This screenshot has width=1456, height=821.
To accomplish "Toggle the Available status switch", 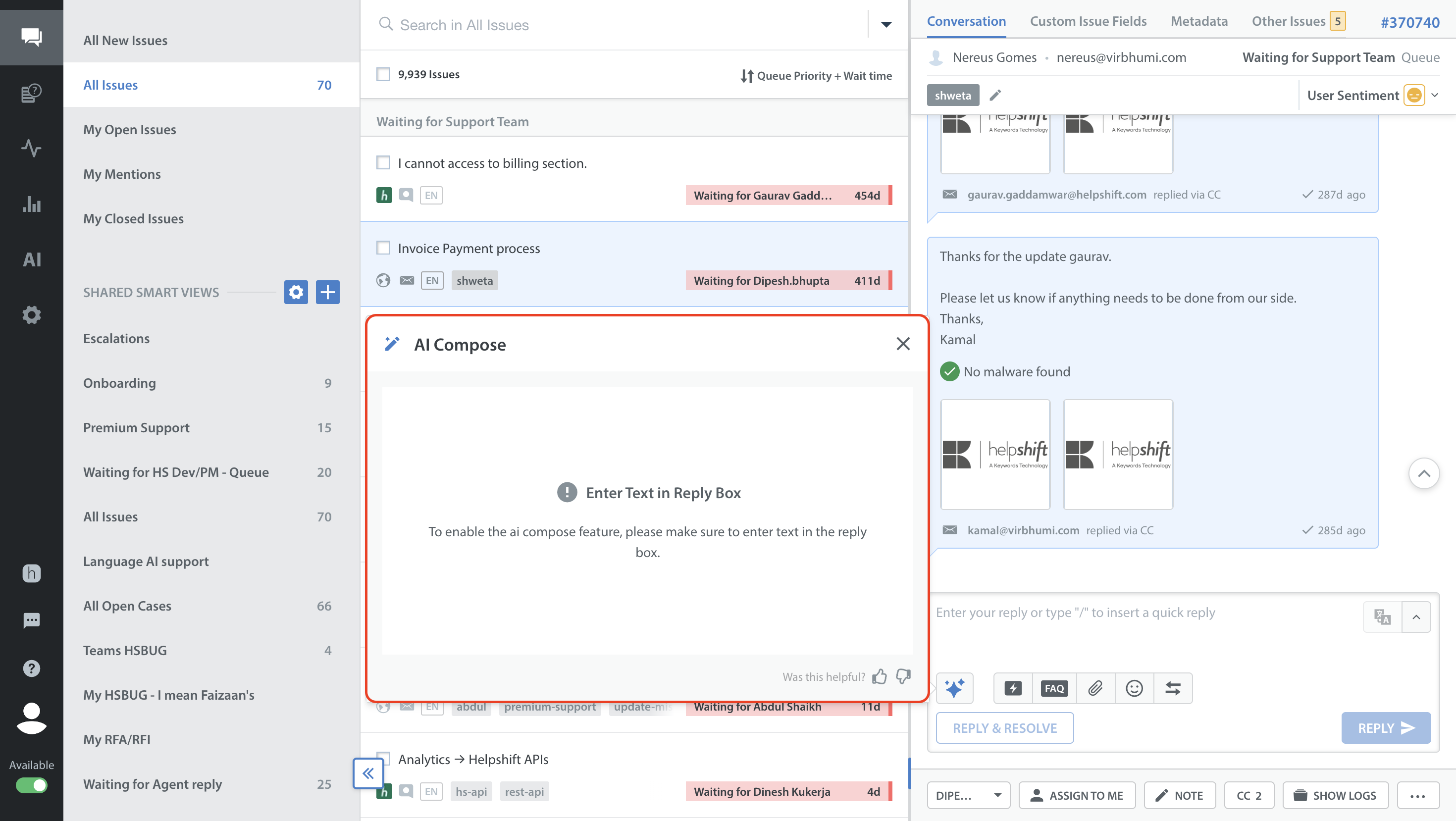I will pos(32,785).
